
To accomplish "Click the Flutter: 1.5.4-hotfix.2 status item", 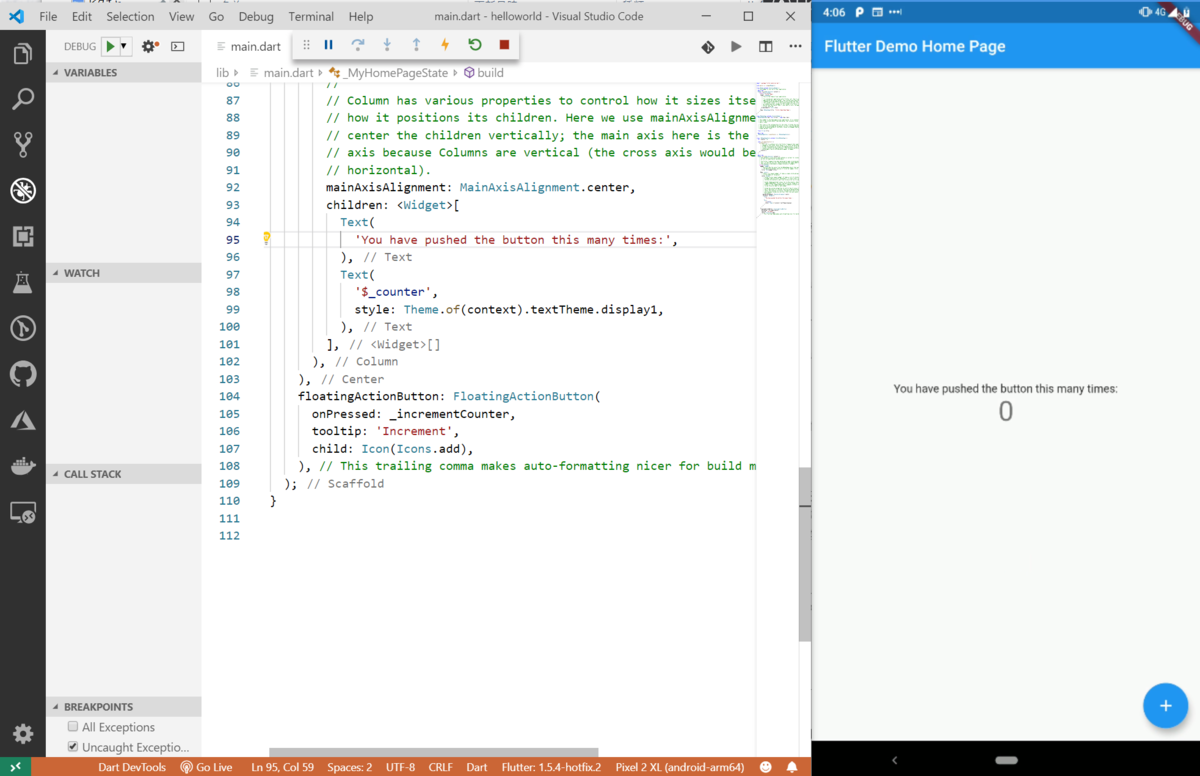I will [551, 767].
